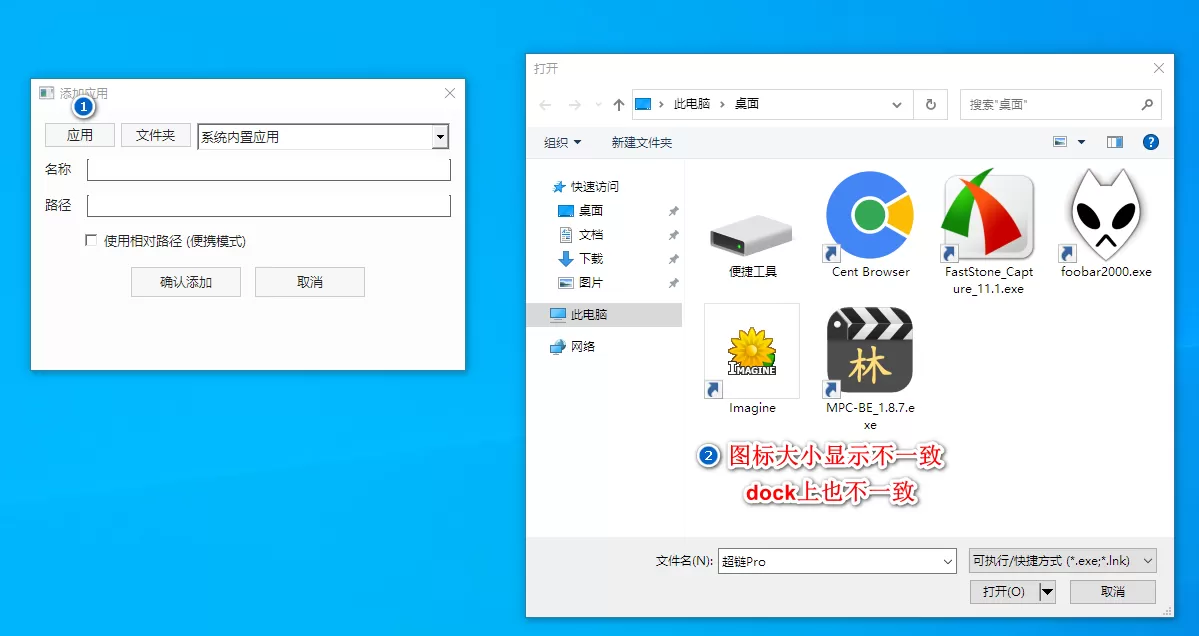Open the 组织 menu
The width and height of the screenshot is (1199, 636).
[x=562, y=142]
